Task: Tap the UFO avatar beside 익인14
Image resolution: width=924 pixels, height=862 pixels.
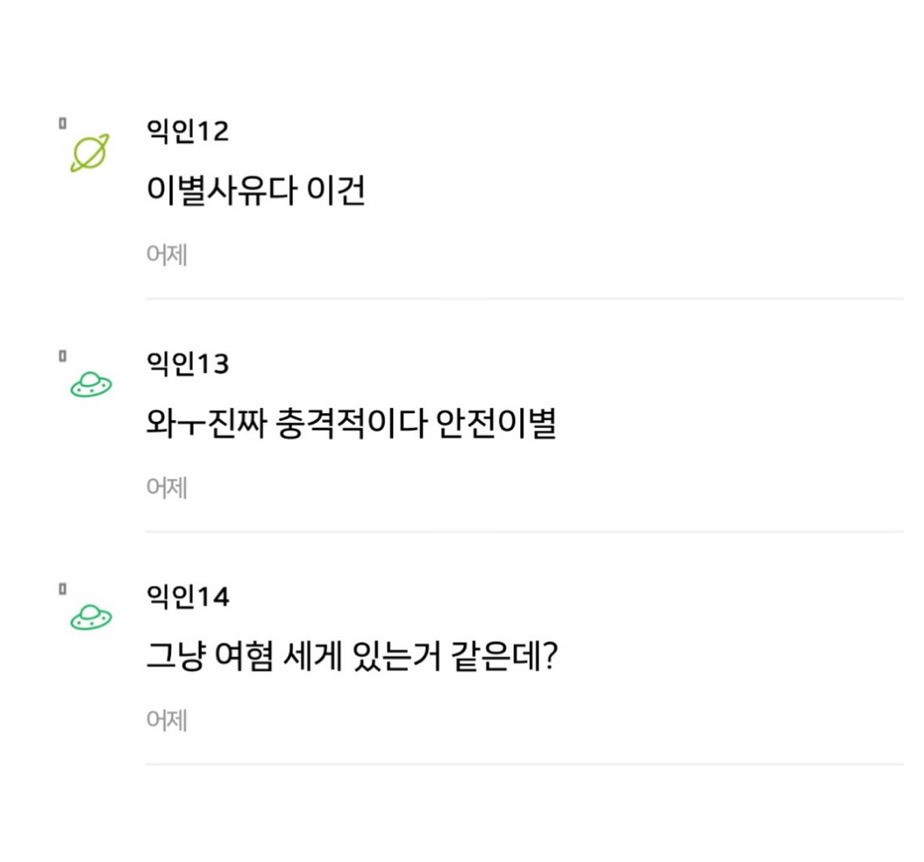Action: (91, 619)
